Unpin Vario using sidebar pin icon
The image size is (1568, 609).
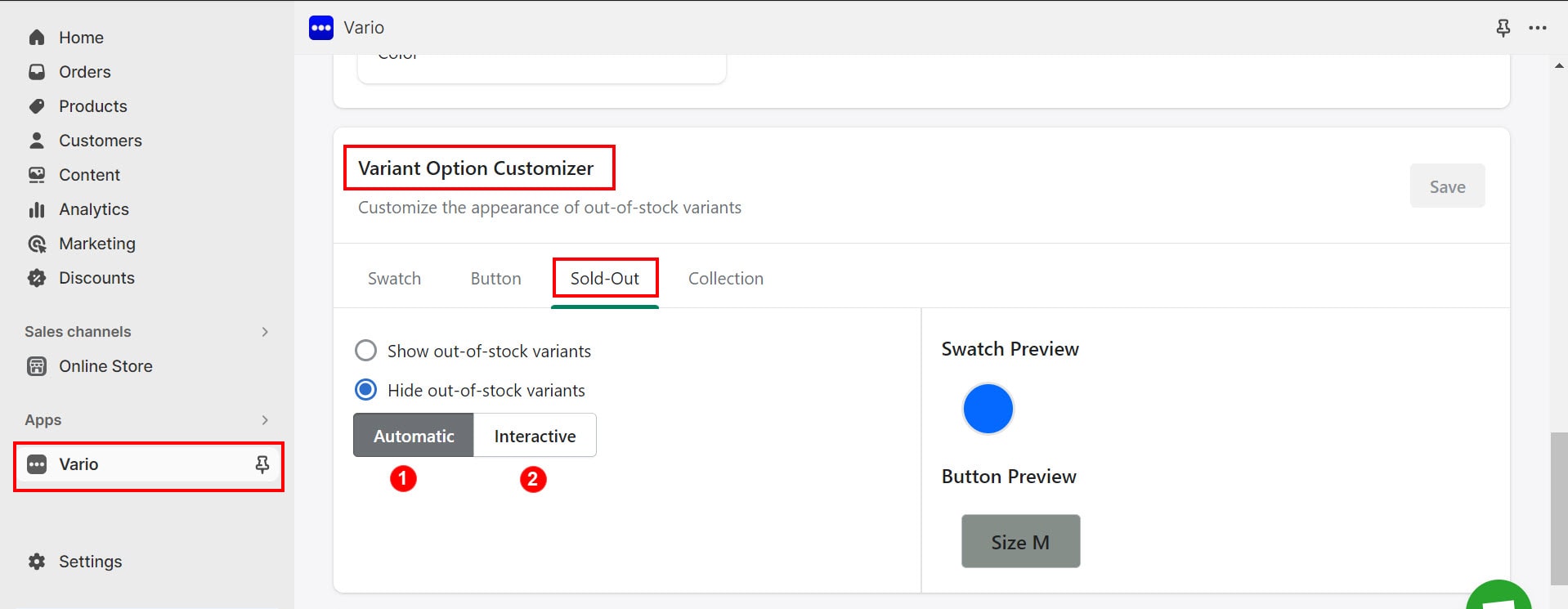(x=262, y=464)
